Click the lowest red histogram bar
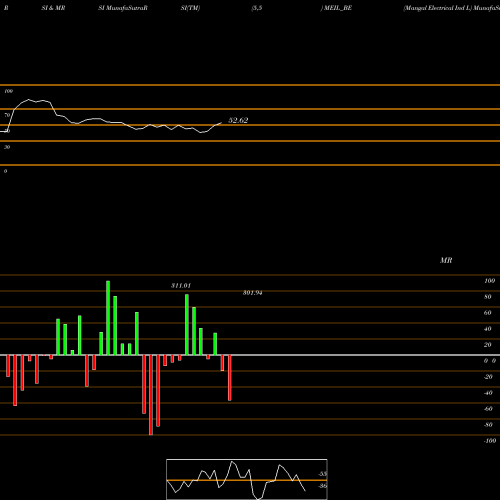500x500 pixels. pyautogui.click(x=151, y=395)
